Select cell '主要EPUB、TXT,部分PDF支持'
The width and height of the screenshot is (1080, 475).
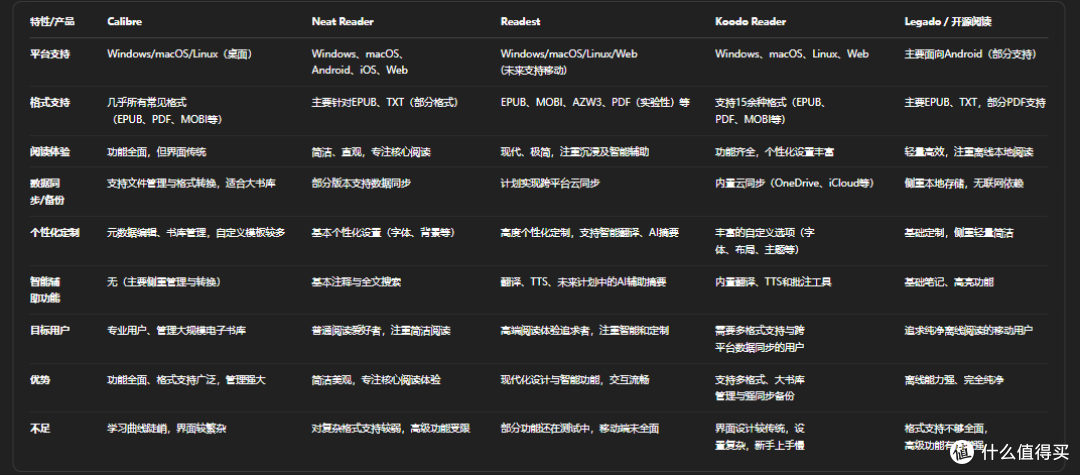[x=975, y=103]
